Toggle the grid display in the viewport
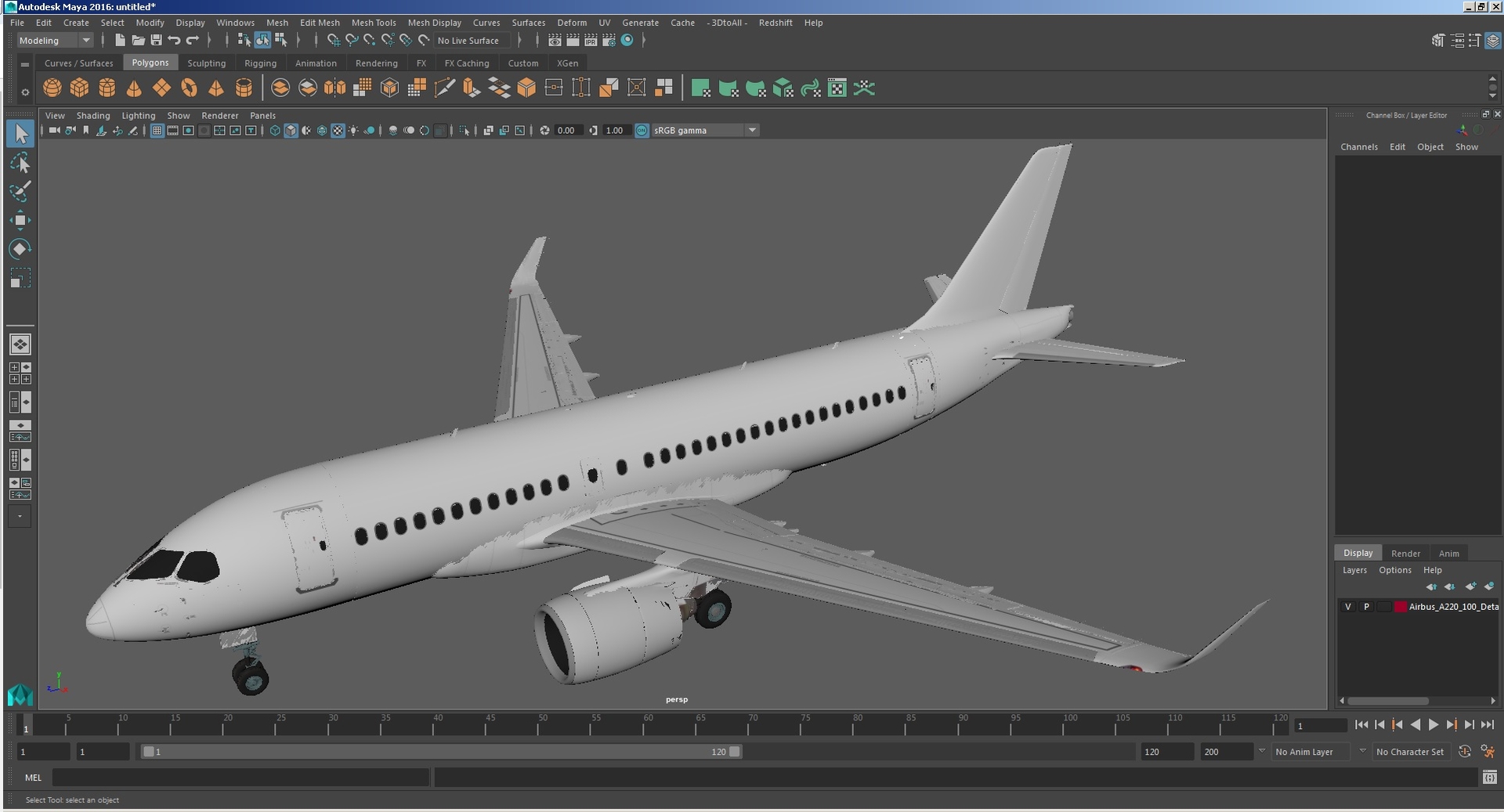 pyautogui.click(x=157, y=130)
